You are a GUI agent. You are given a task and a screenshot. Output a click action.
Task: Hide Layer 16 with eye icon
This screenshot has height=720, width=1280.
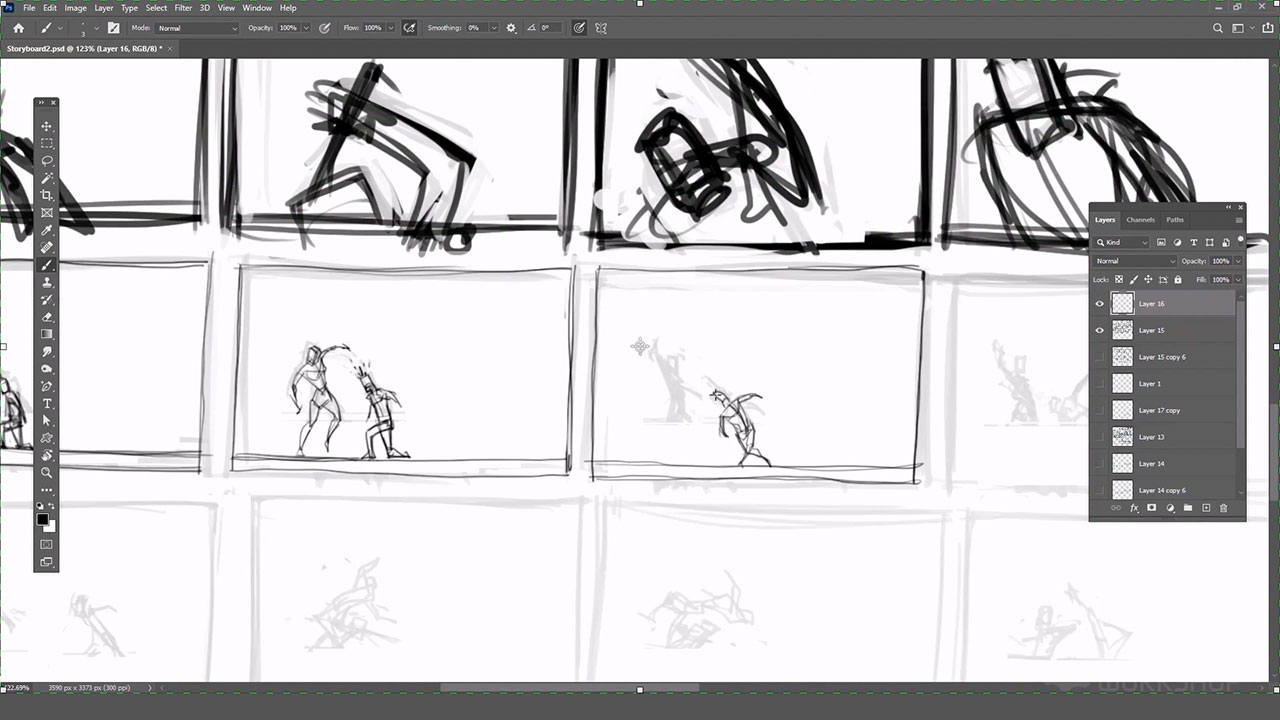click(x=1100, y=304)
